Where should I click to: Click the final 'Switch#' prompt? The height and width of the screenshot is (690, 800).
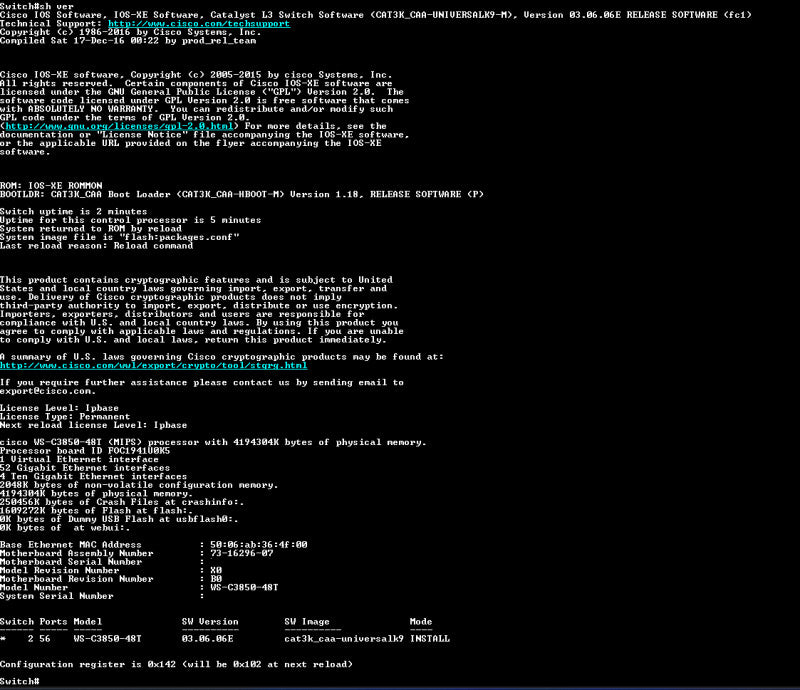19,681
